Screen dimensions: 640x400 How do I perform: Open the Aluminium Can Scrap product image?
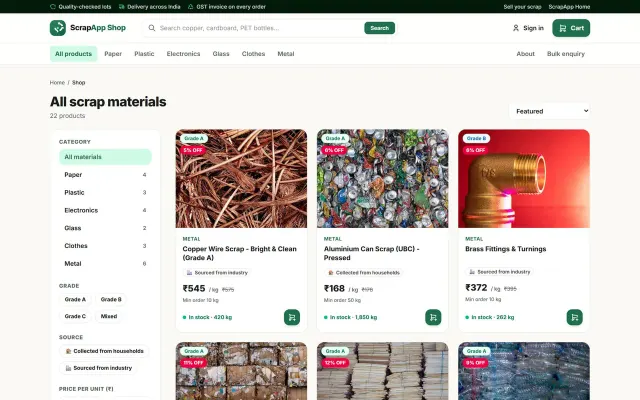pos(382,179)
